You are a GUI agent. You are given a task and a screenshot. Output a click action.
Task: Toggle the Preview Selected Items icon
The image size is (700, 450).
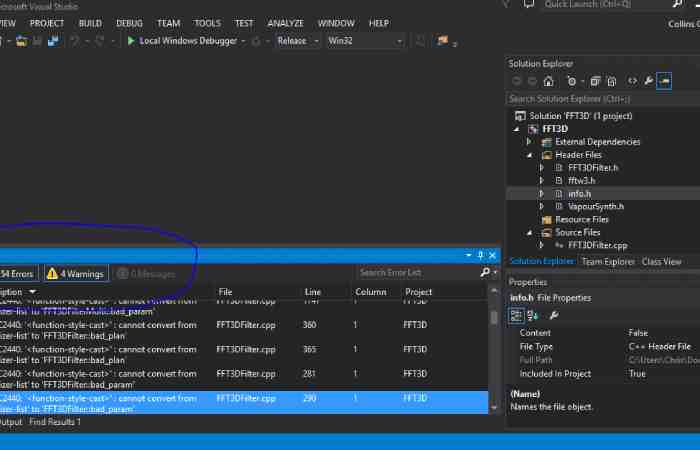tap(664, 81)
